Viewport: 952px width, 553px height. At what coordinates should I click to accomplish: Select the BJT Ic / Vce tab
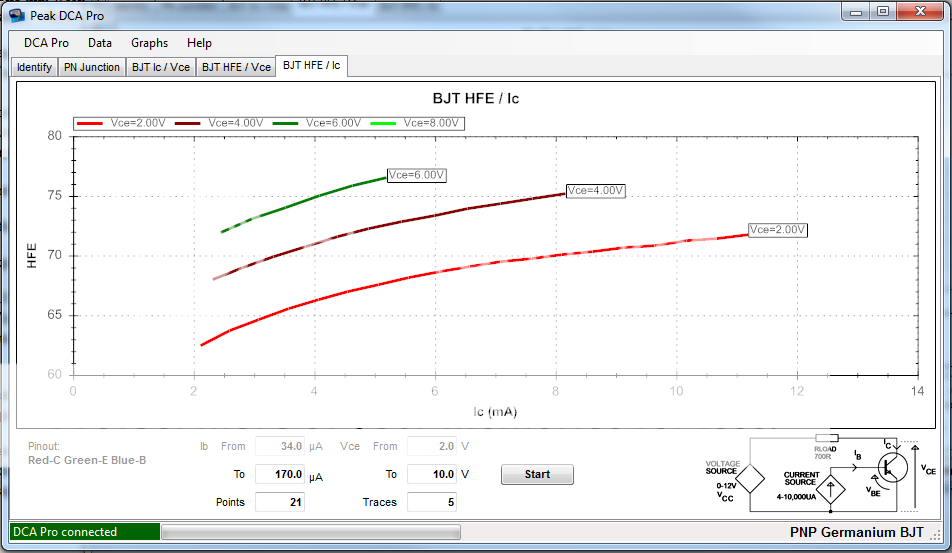[160, 67]
